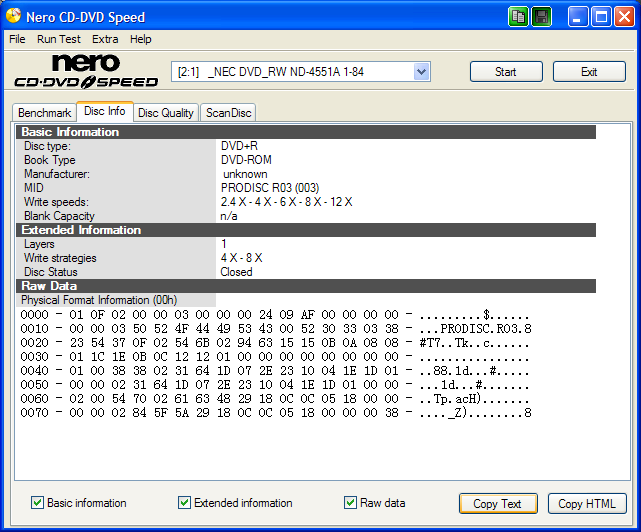
Task: Click the copy-to-clipboard icon in title bar
Action: tap(518, 17)
